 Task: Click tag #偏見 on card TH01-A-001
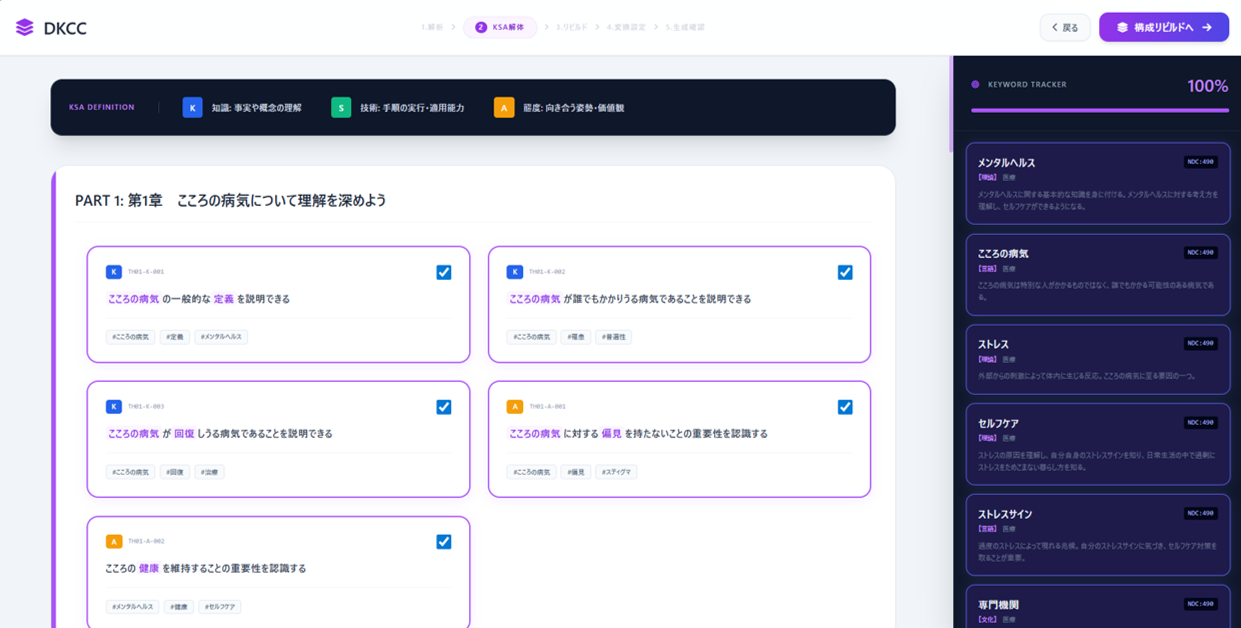point(576,472)
